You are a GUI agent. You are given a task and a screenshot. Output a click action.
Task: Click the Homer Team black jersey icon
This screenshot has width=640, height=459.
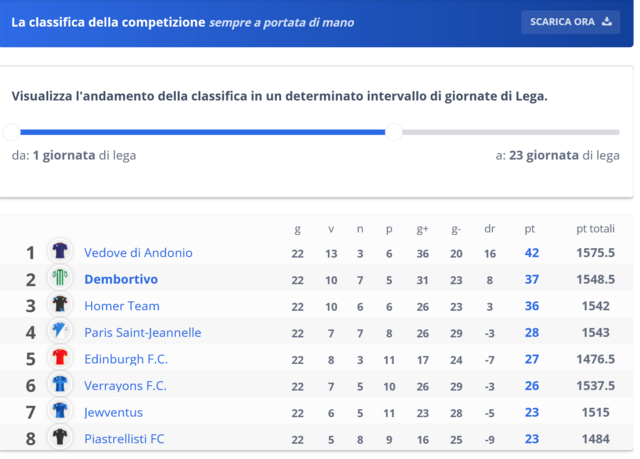tap(60, 304)
